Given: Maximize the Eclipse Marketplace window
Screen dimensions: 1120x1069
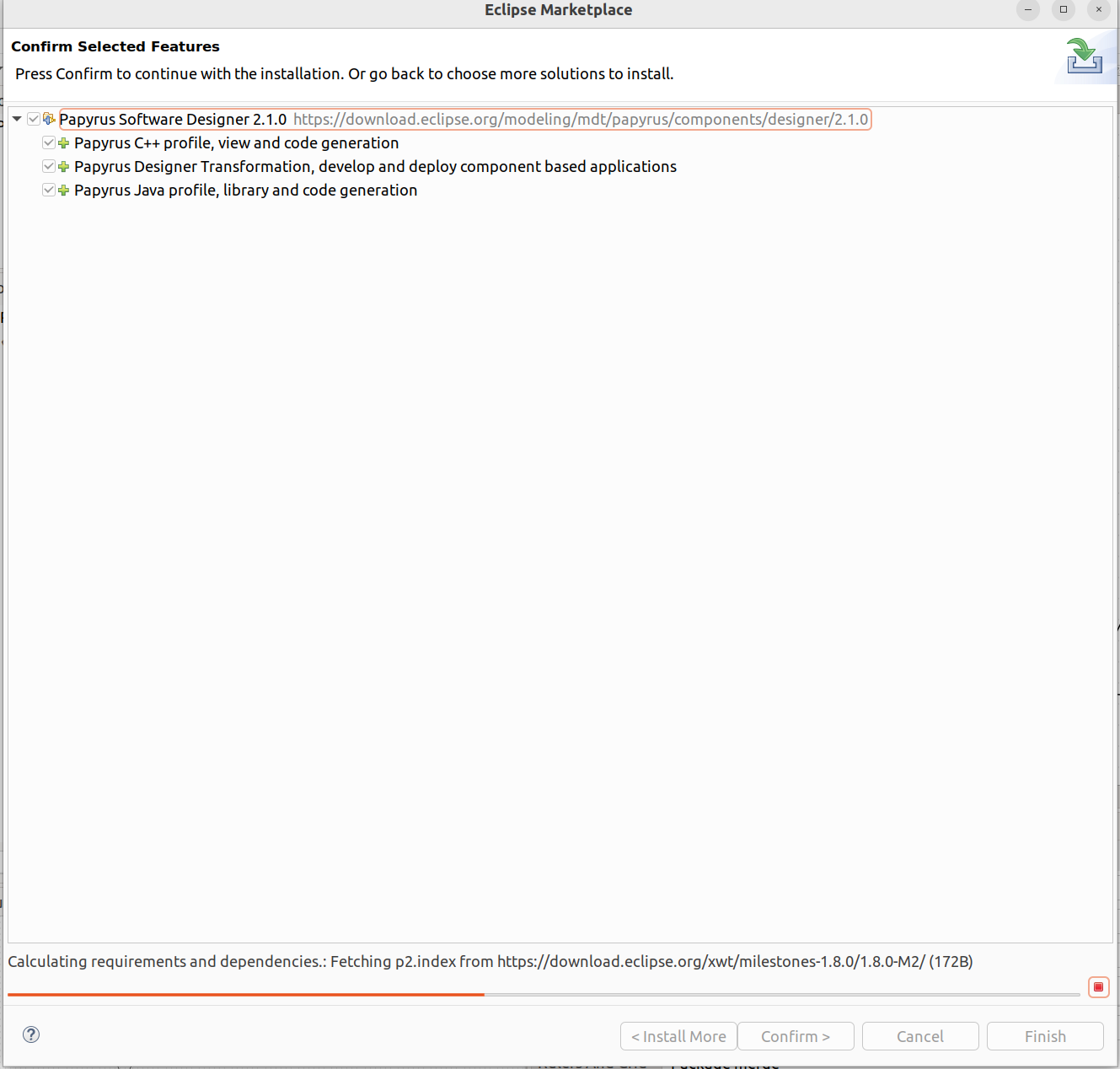Looking at the screenshot, I should 1064,9.
